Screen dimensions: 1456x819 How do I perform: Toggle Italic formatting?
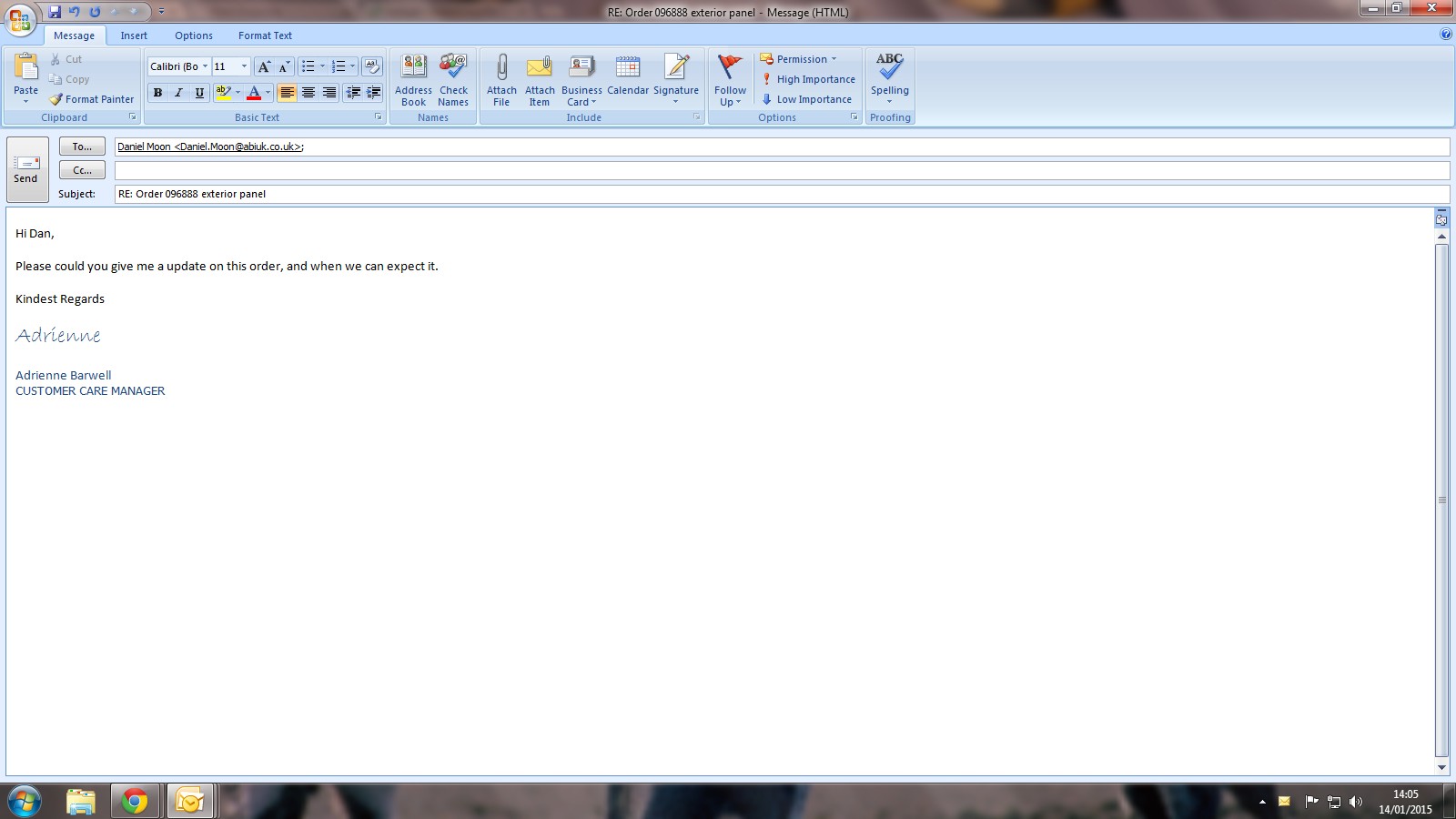178,93
